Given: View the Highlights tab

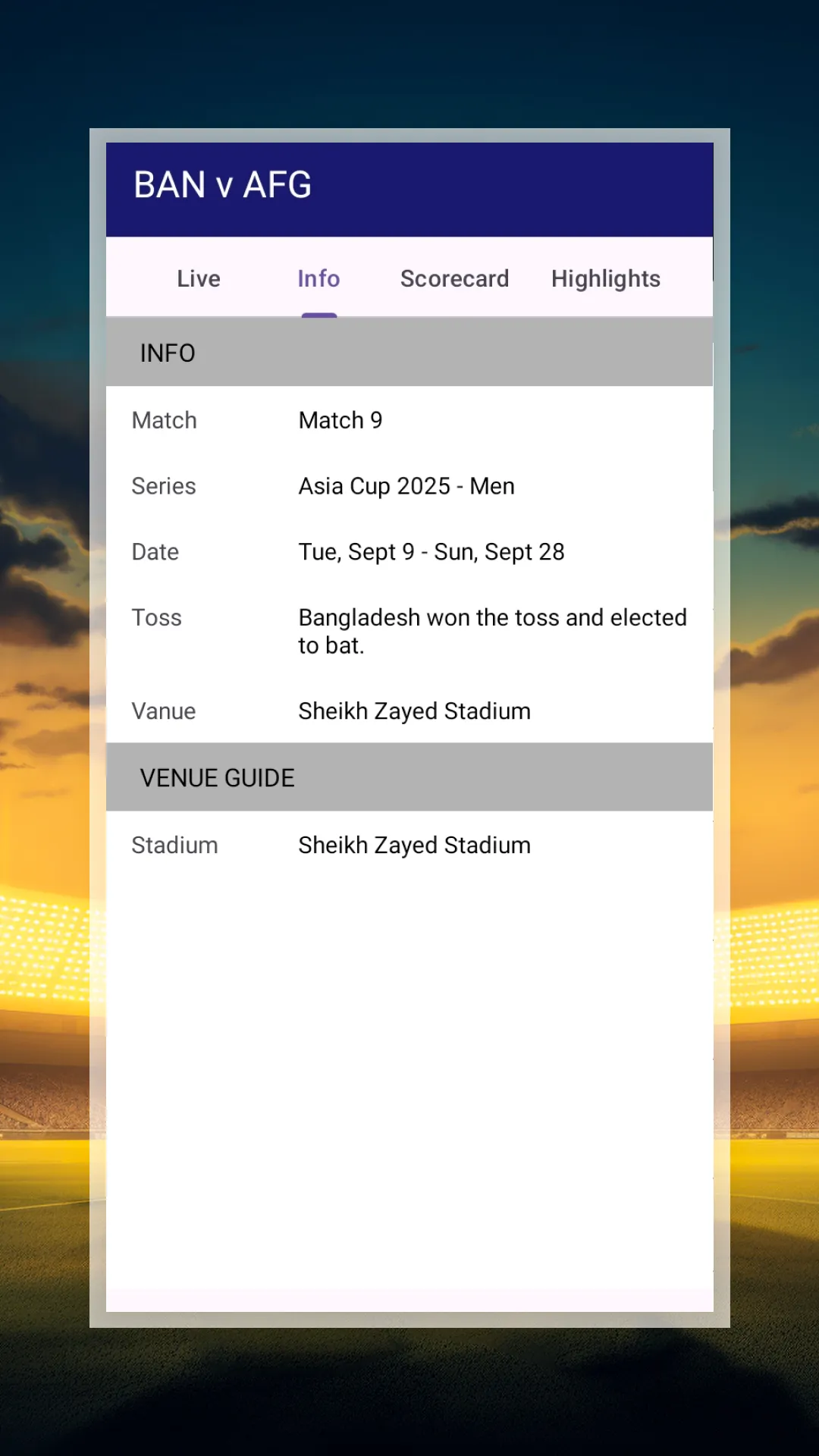Looking at the screenshot, I should [605, 278].
